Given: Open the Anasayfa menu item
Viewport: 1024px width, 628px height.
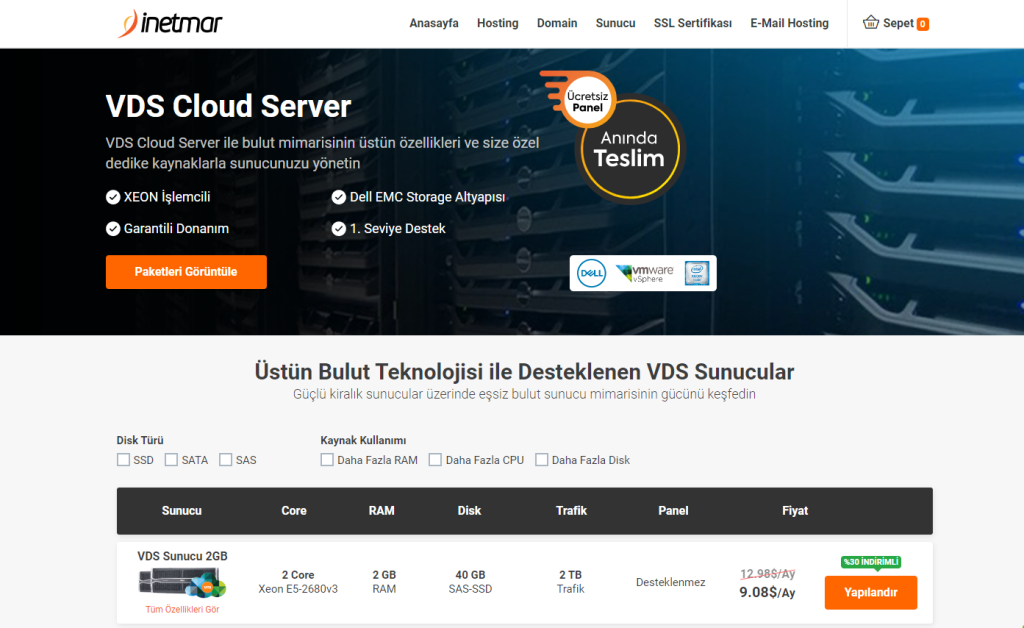Looking at the screenshot, I should pos(434,23).
